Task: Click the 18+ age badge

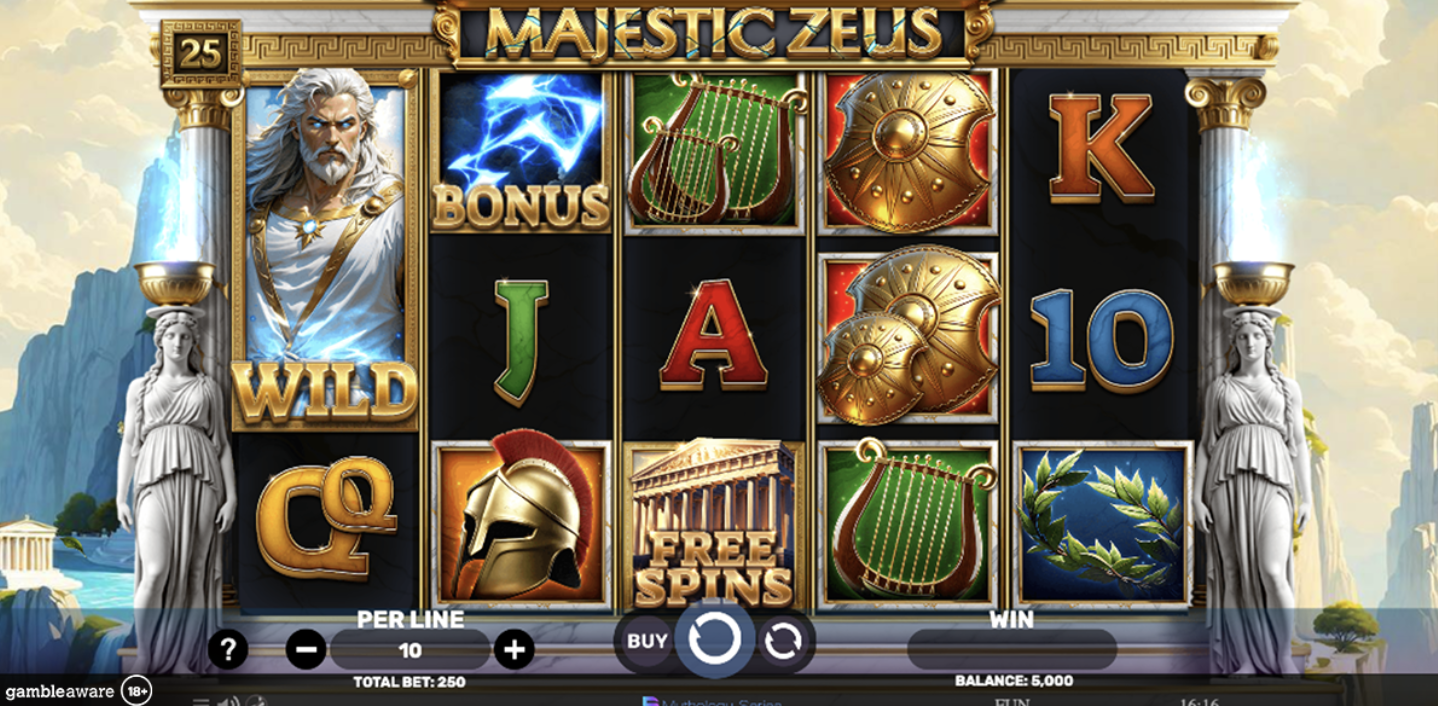Action: [x=136, y=691]
